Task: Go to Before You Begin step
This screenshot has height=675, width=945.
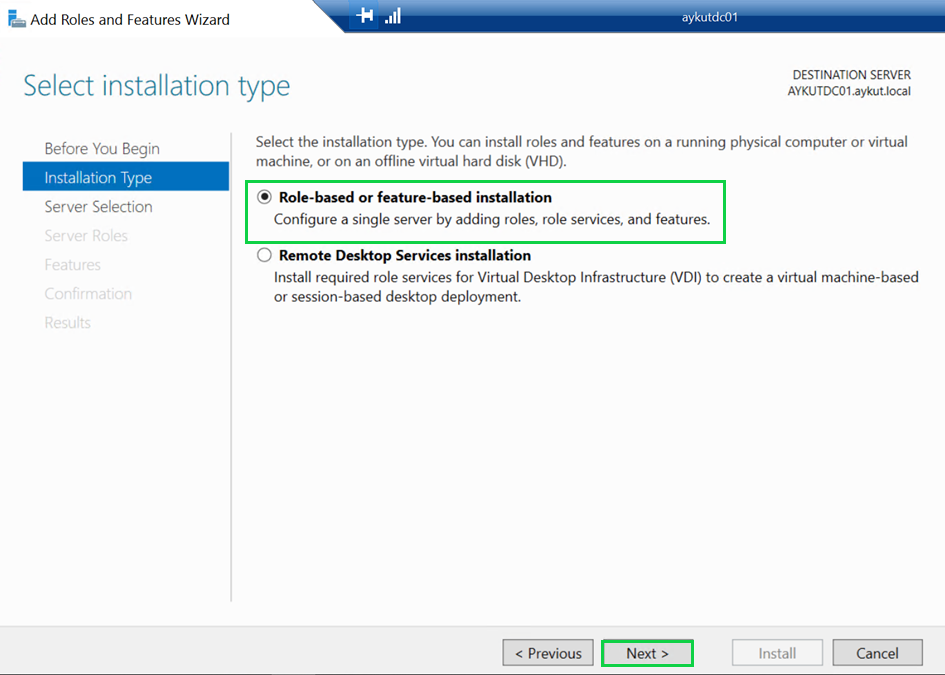Action: coord(102,148)
